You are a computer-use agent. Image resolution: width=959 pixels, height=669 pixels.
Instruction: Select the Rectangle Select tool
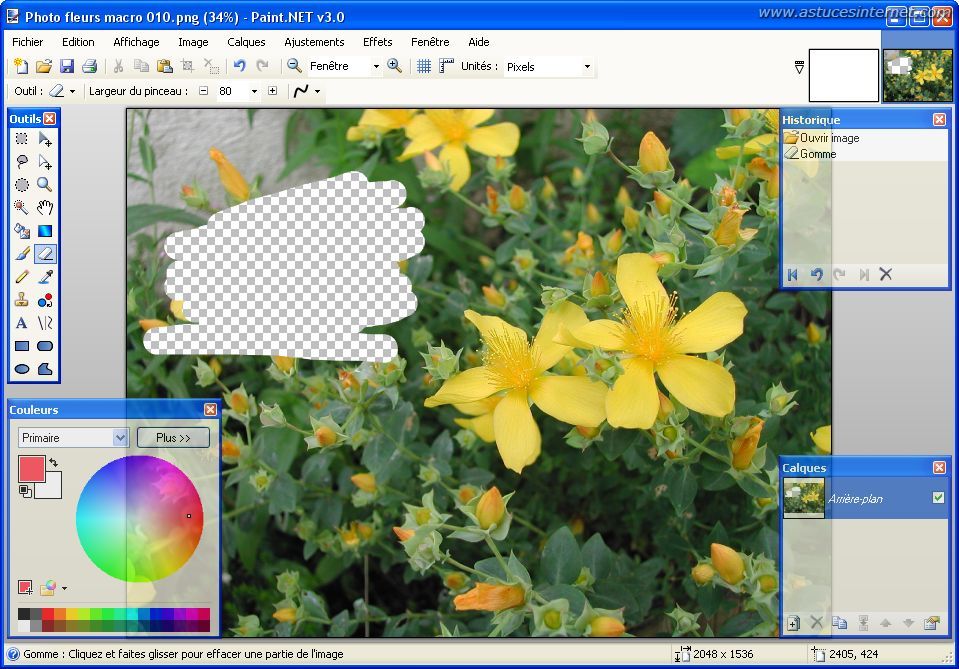tap(21, 139)
